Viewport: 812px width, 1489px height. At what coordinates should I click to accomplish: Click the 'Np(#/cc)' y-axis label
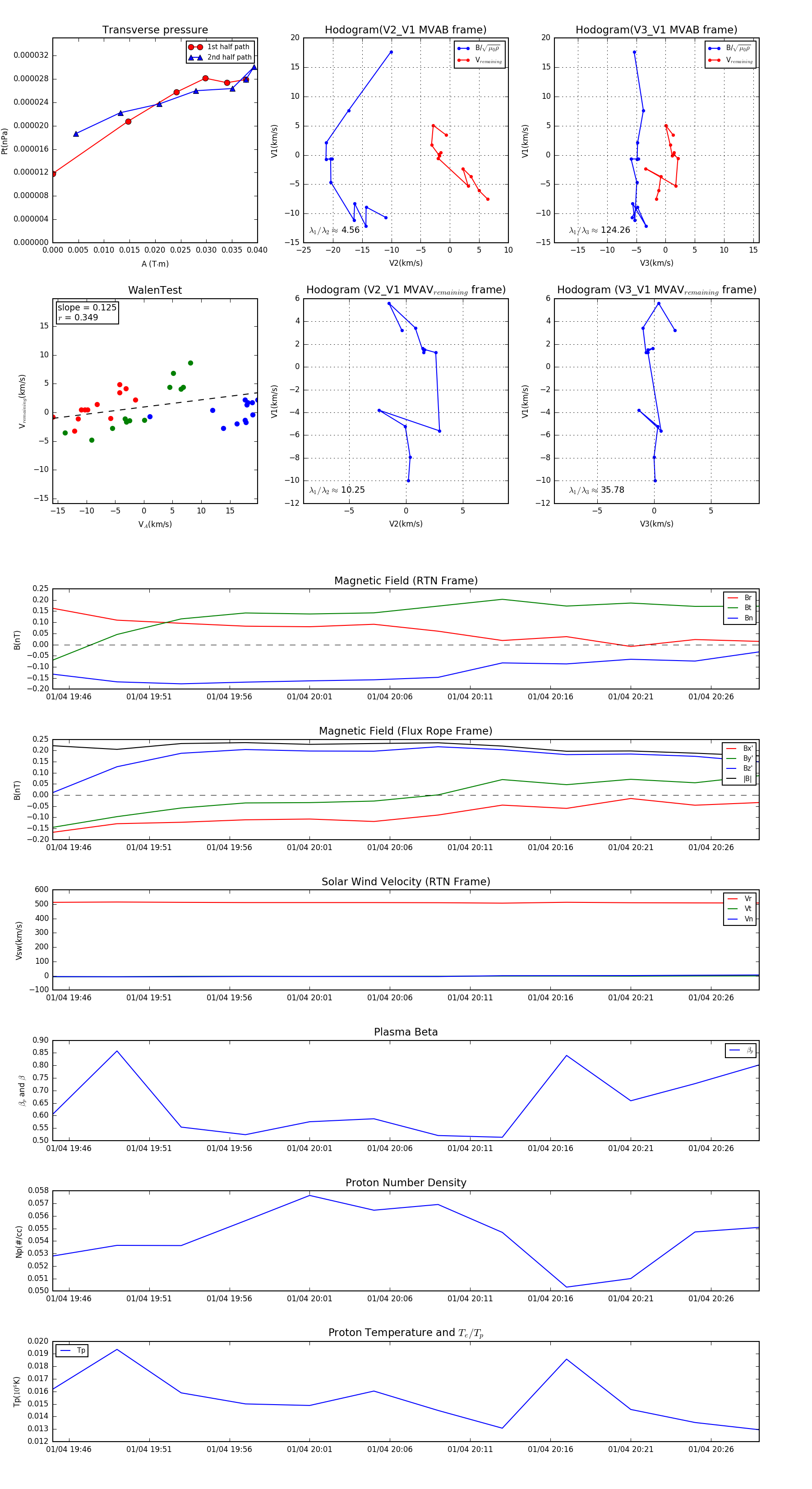click(x=18, y=1241)
